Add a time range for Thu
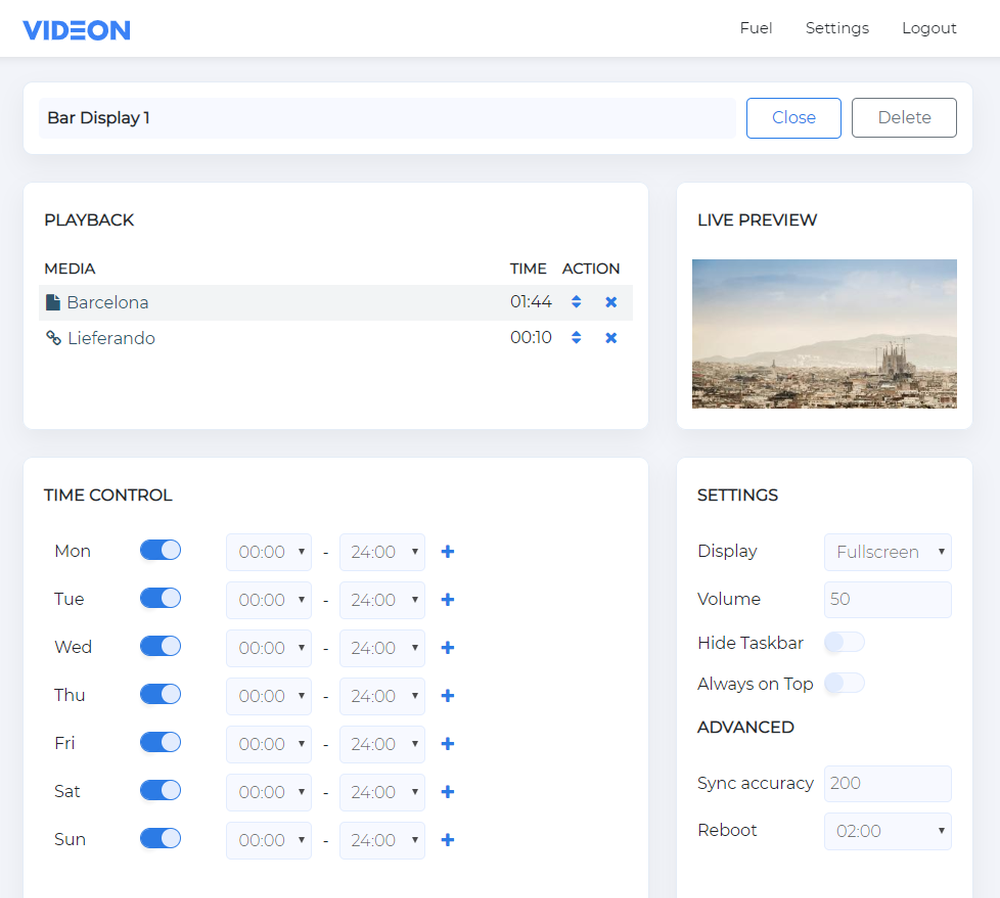Image resolution: width=1000 pixels, height=898 pixels. [x=448, y=696]
